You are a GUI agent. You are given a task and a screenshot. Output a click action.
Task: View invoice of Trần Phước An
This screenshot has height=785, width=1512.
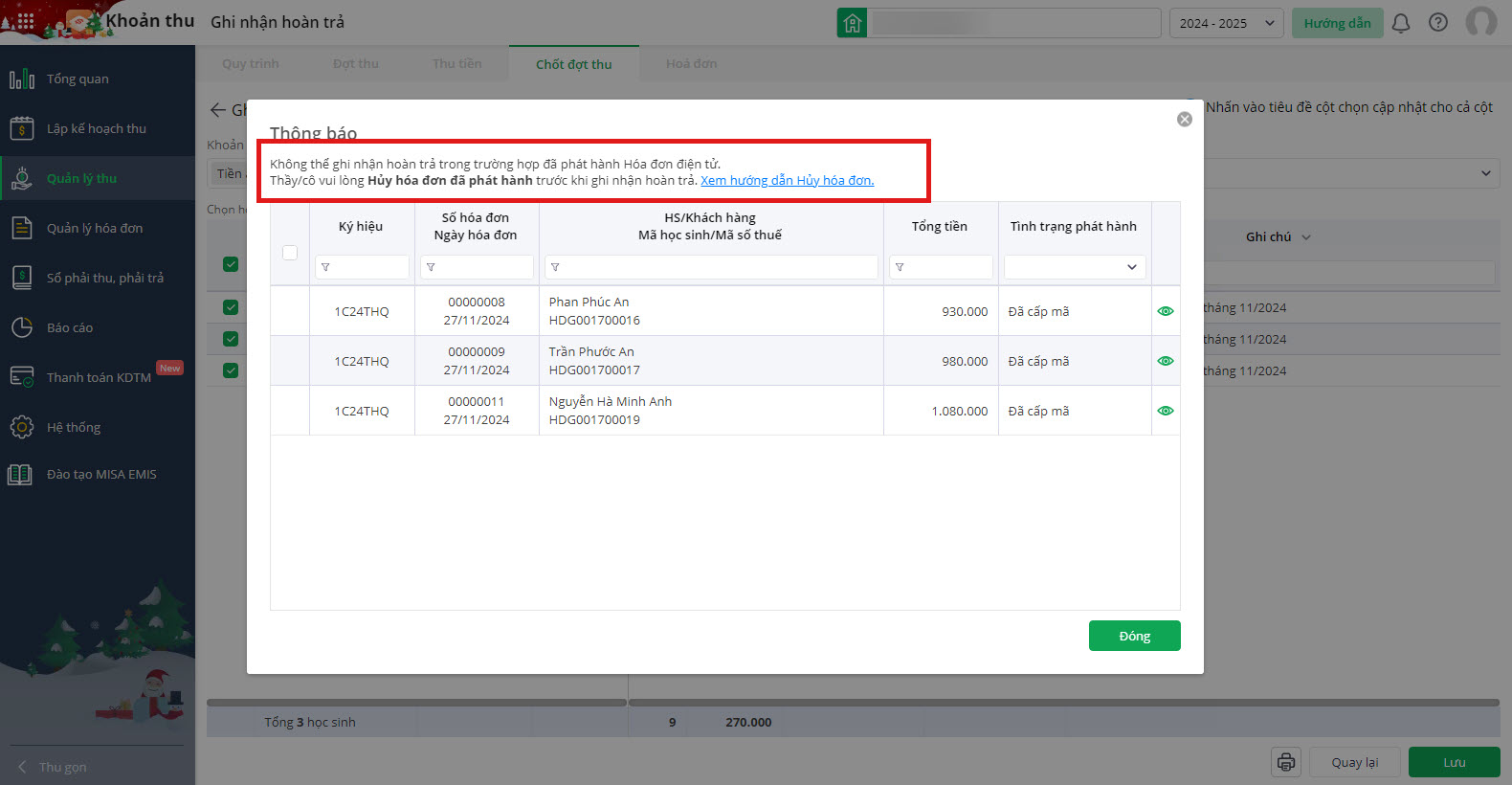click(x=1166, y=361)
